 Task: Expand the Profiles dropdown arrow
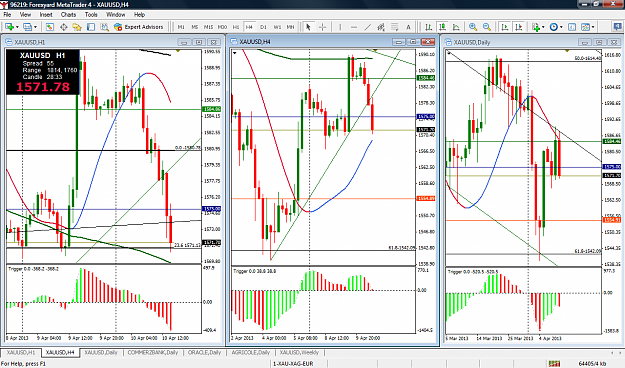pos(35,27)
